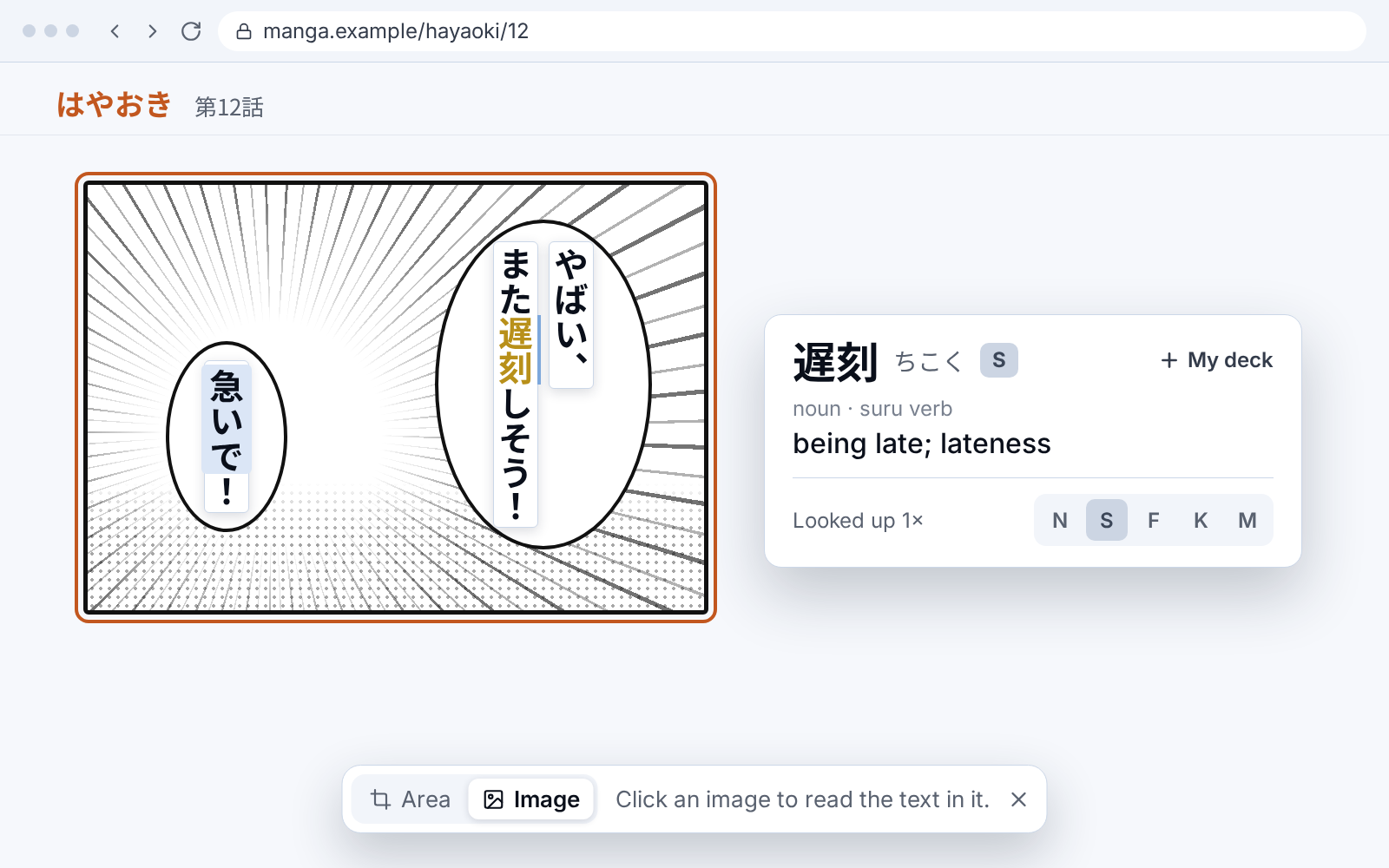Click the 遅刻 headword in the dictionary card

coord(835,362)
